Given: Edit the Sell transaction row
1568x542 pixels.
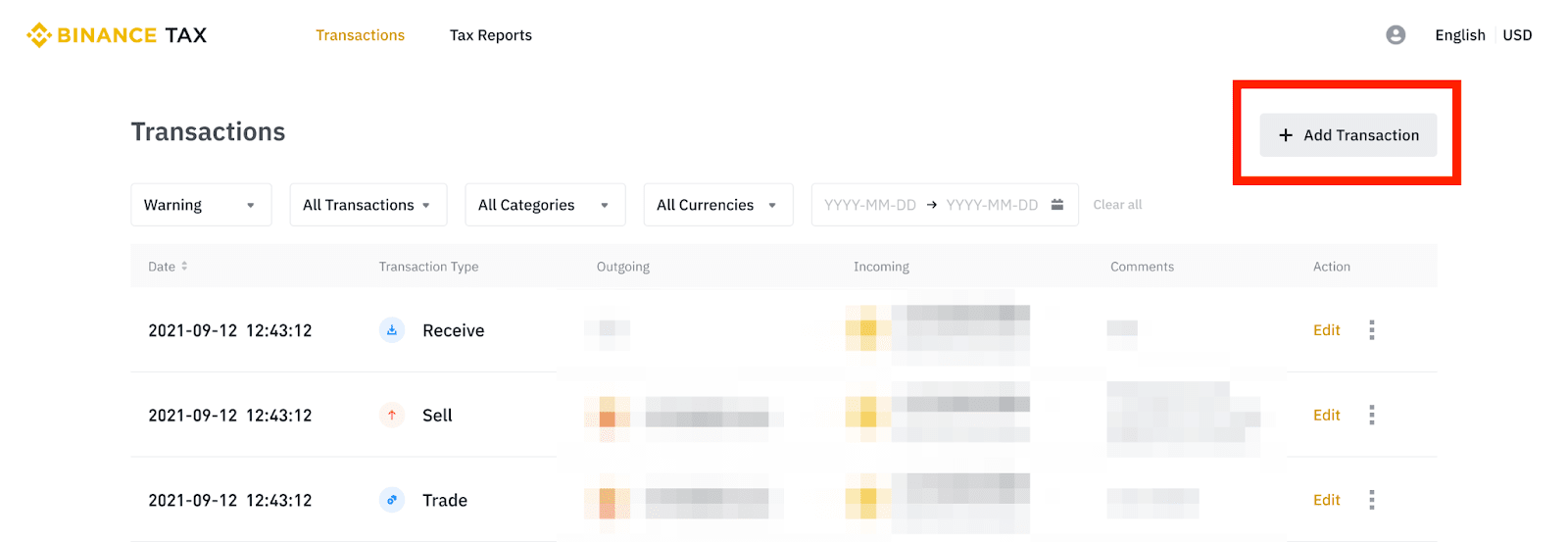Looking at the screenshot, I should [x=1327, y=416].
